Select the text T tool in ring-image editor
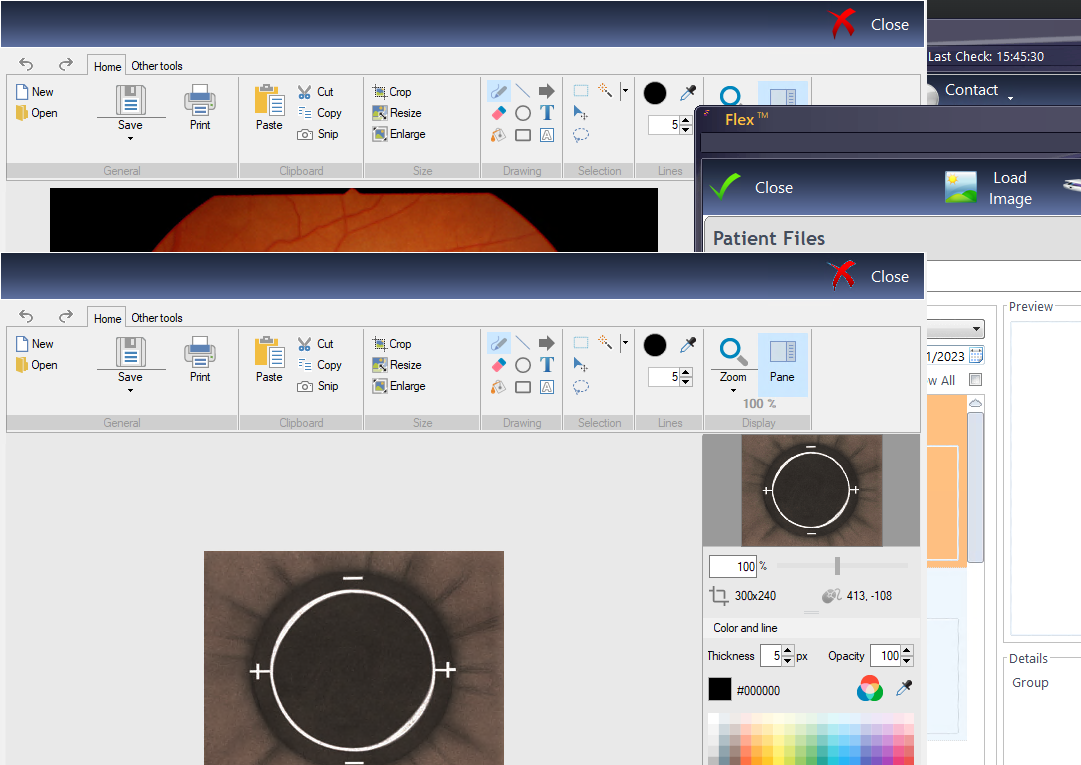This screenshot has width=1081, height=765. pos(547,365)
